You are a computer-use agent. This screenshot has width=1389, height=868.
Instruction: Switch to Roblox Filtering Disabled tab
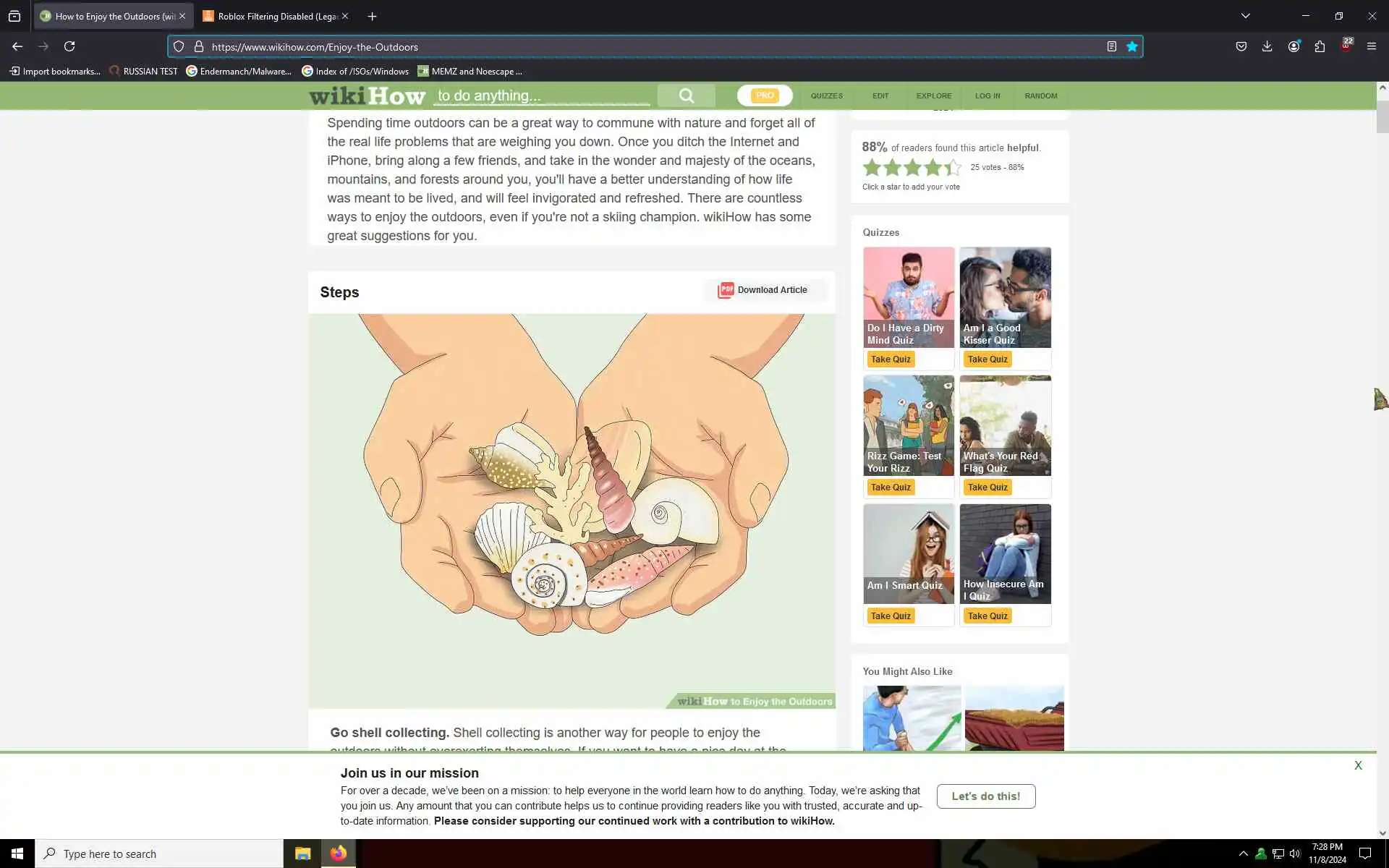275,16
